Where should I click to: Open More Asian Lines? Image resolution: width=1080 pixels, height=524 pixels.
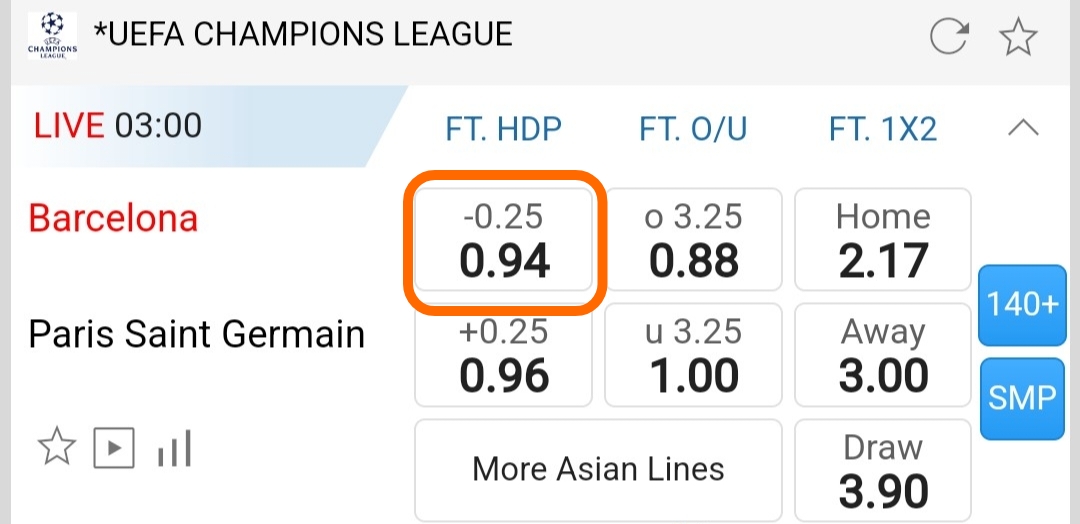598,469
